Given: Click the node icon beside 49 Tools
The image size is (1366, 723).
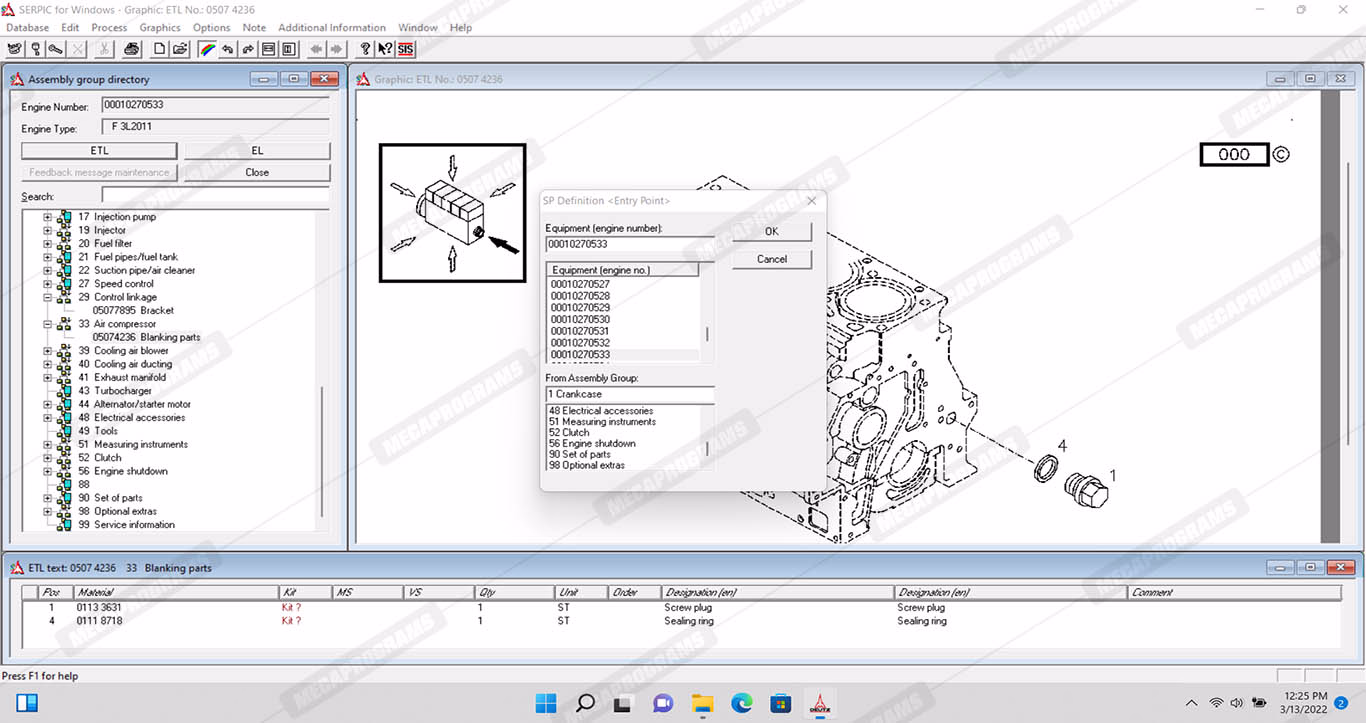Looking at the screenshot, I should pos(65,431).
